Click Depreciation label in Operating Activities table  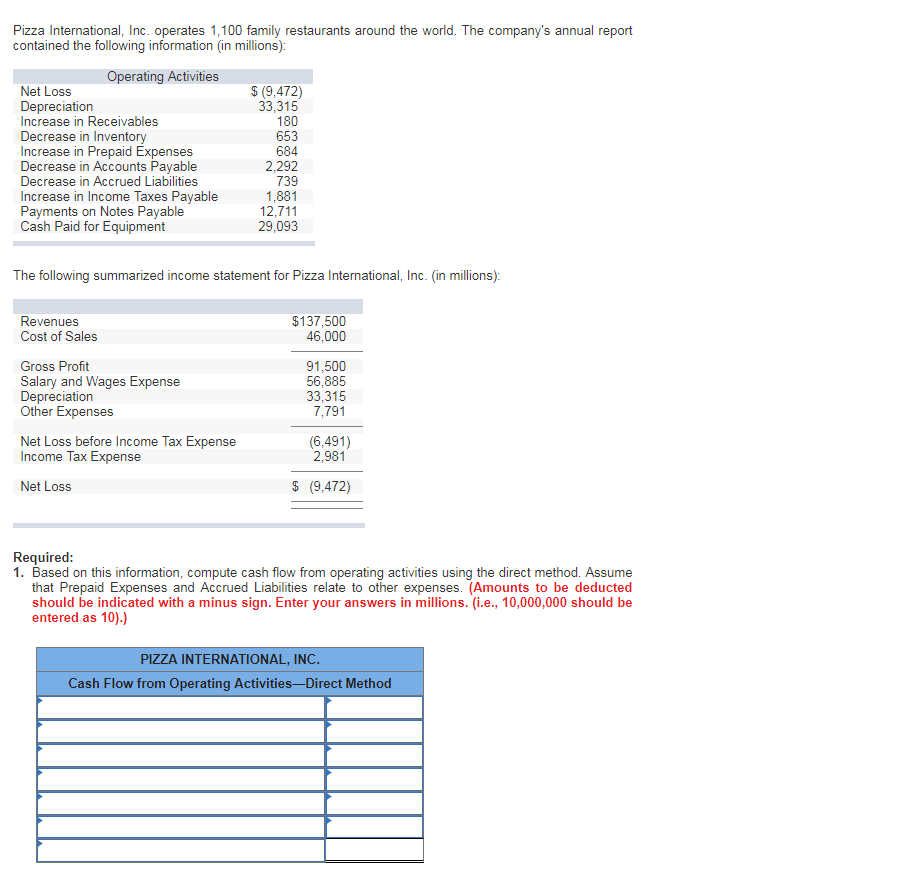click(x=56, y=107)
